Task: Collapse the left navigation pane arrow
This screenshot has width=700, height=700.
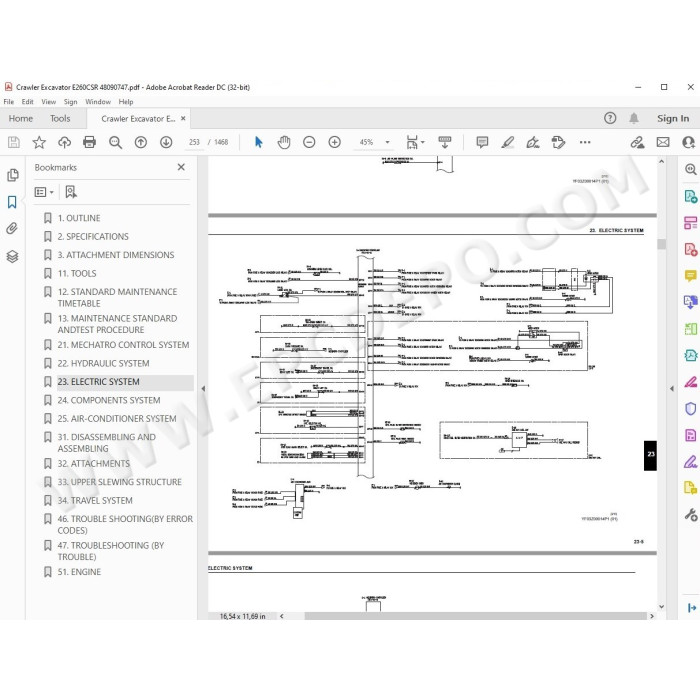Action: tap(203, 389)
